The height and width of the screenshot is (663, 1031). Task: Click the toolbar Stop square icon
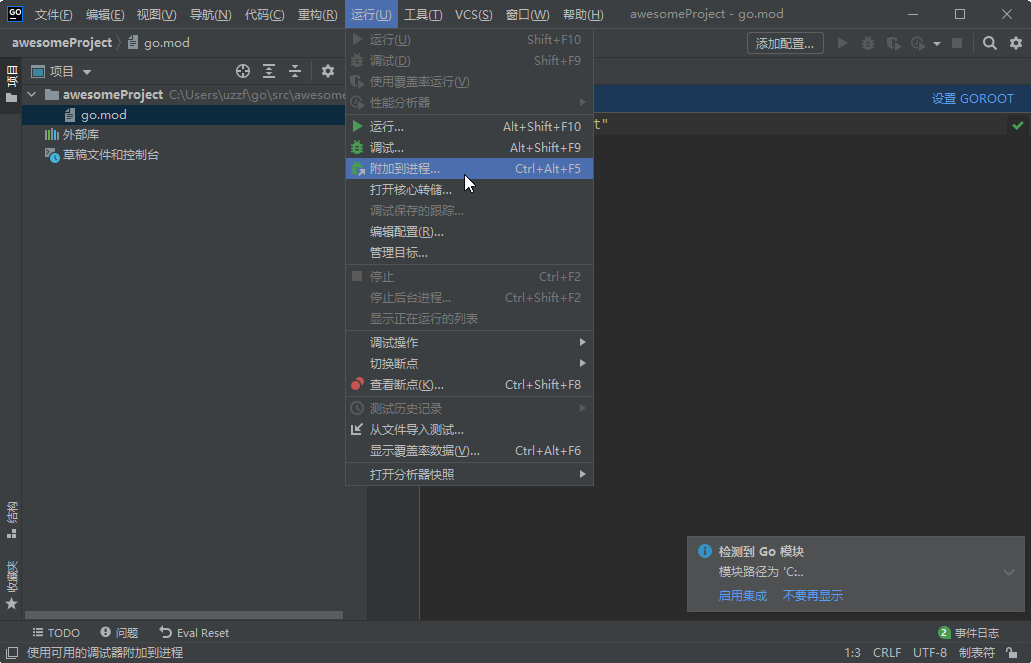coord(957,43)
